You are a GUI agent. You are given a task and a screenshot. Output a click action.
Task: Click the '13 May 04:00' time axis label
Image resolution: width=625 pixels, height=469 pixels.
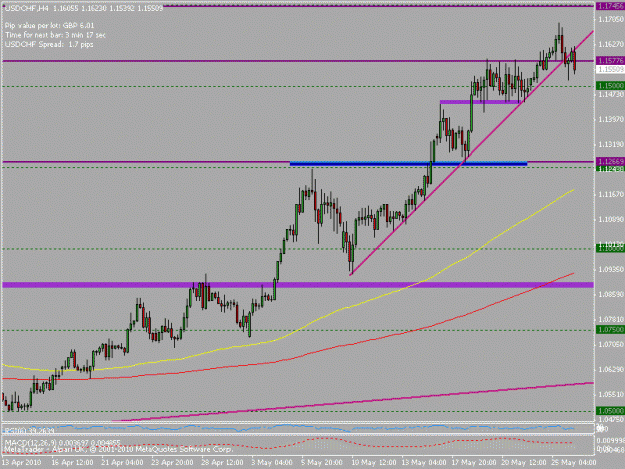pyautogui.click(x=424, y=462)
